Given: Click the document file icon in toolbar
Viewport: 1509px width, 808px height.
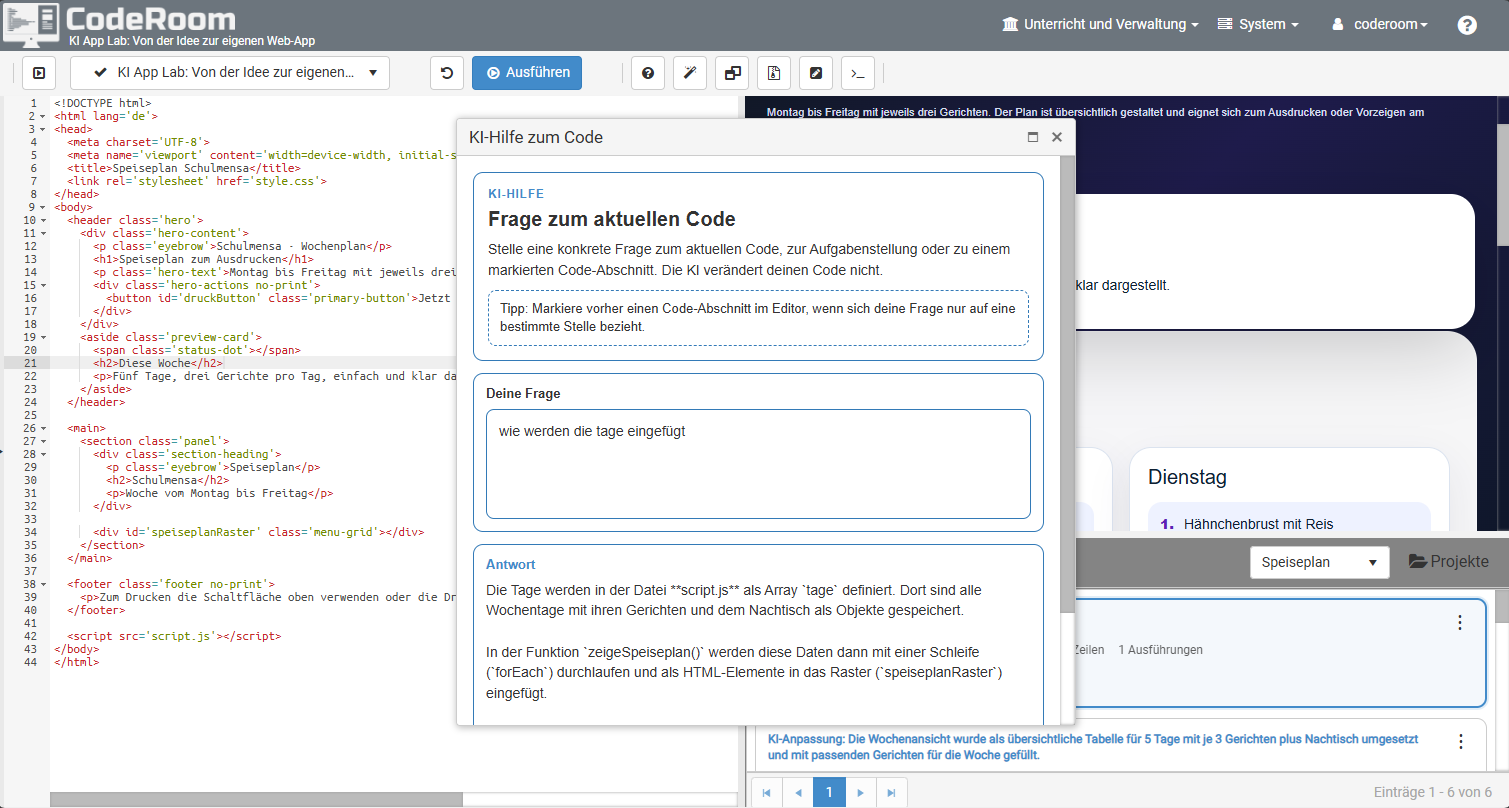Looking at the screenshot, I should (775, 73).
